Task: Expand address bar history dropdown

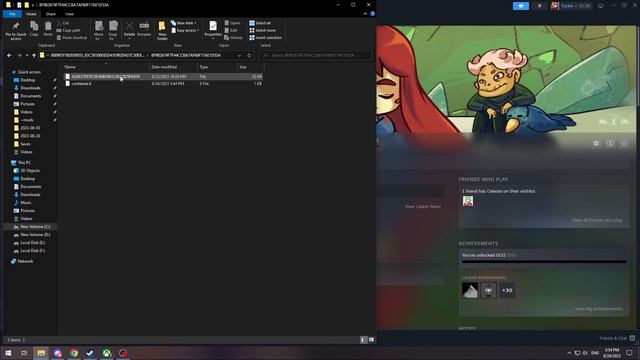Action: 239,55
